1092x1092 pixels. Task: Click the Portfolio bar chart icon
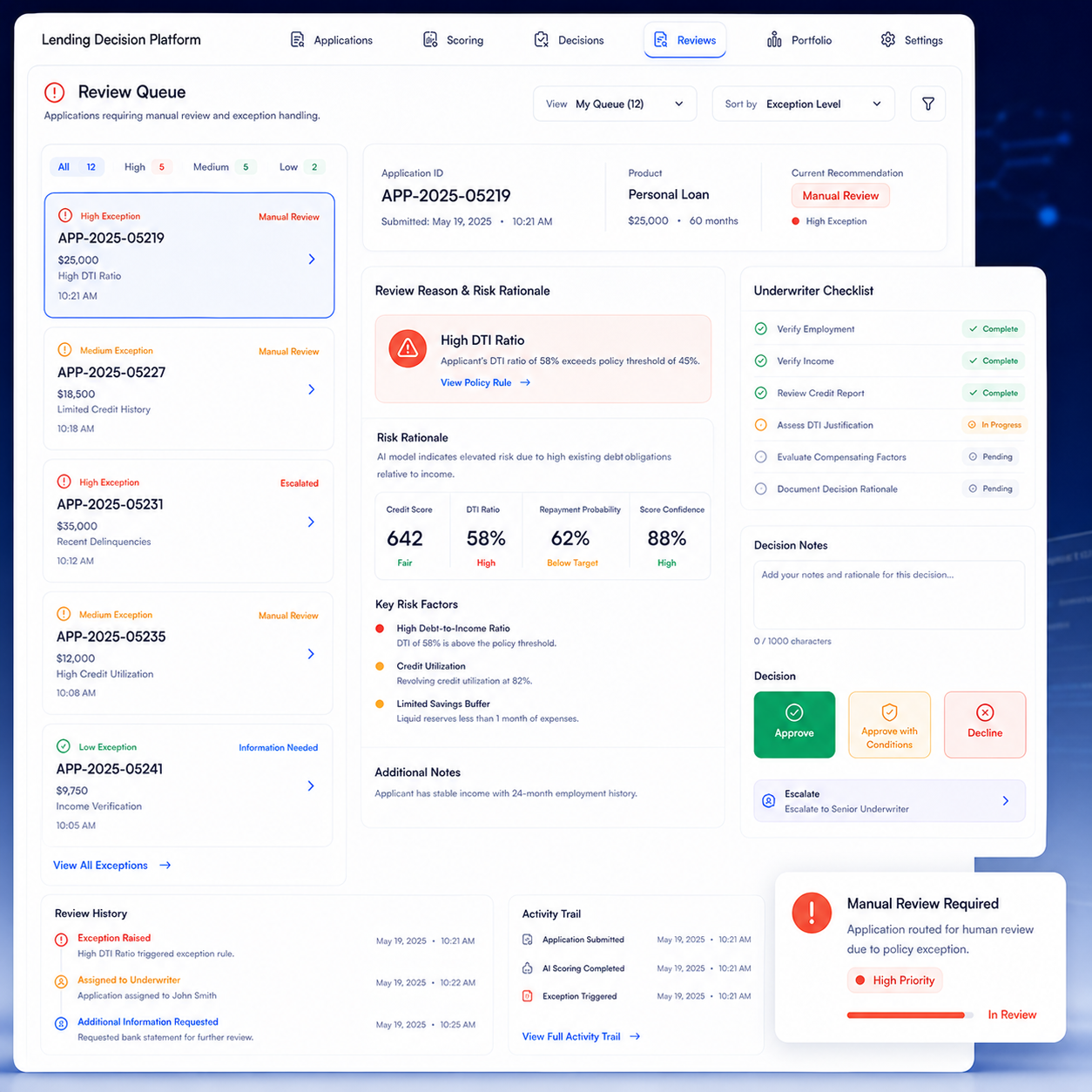click(774, 40)
